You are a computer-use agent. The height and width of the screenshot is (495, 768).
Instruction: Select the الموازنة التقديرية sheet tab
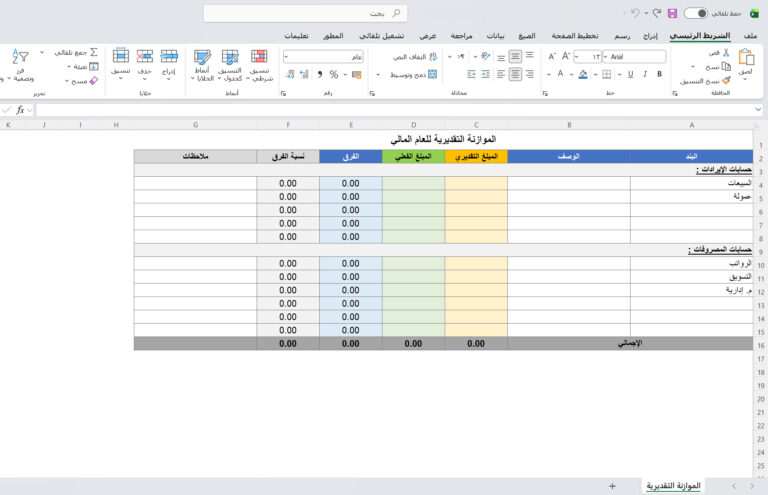[x=671, y=485]
